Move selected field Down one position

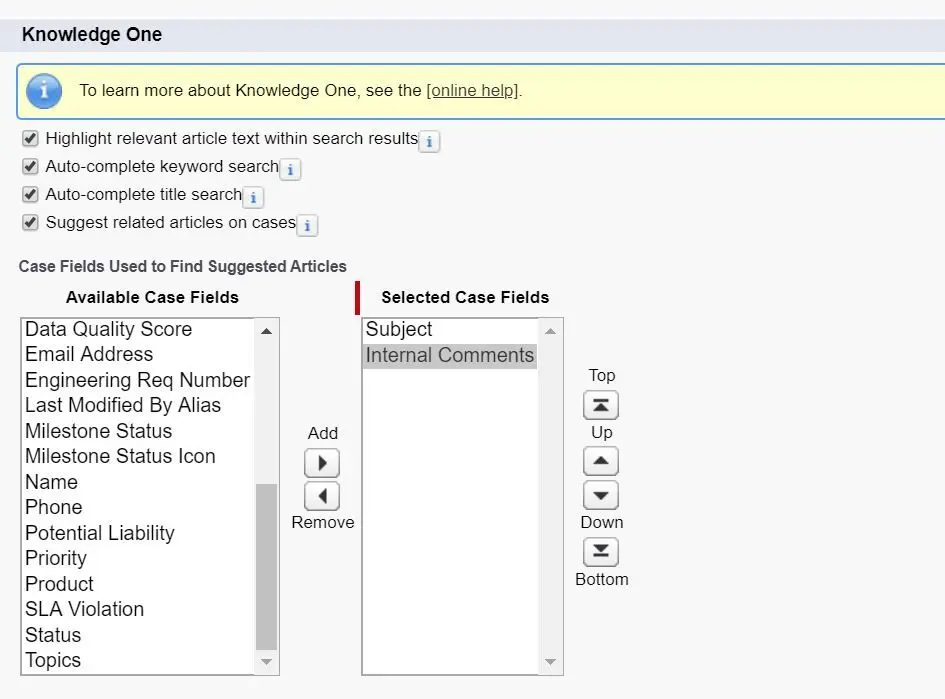coord(601,495)
